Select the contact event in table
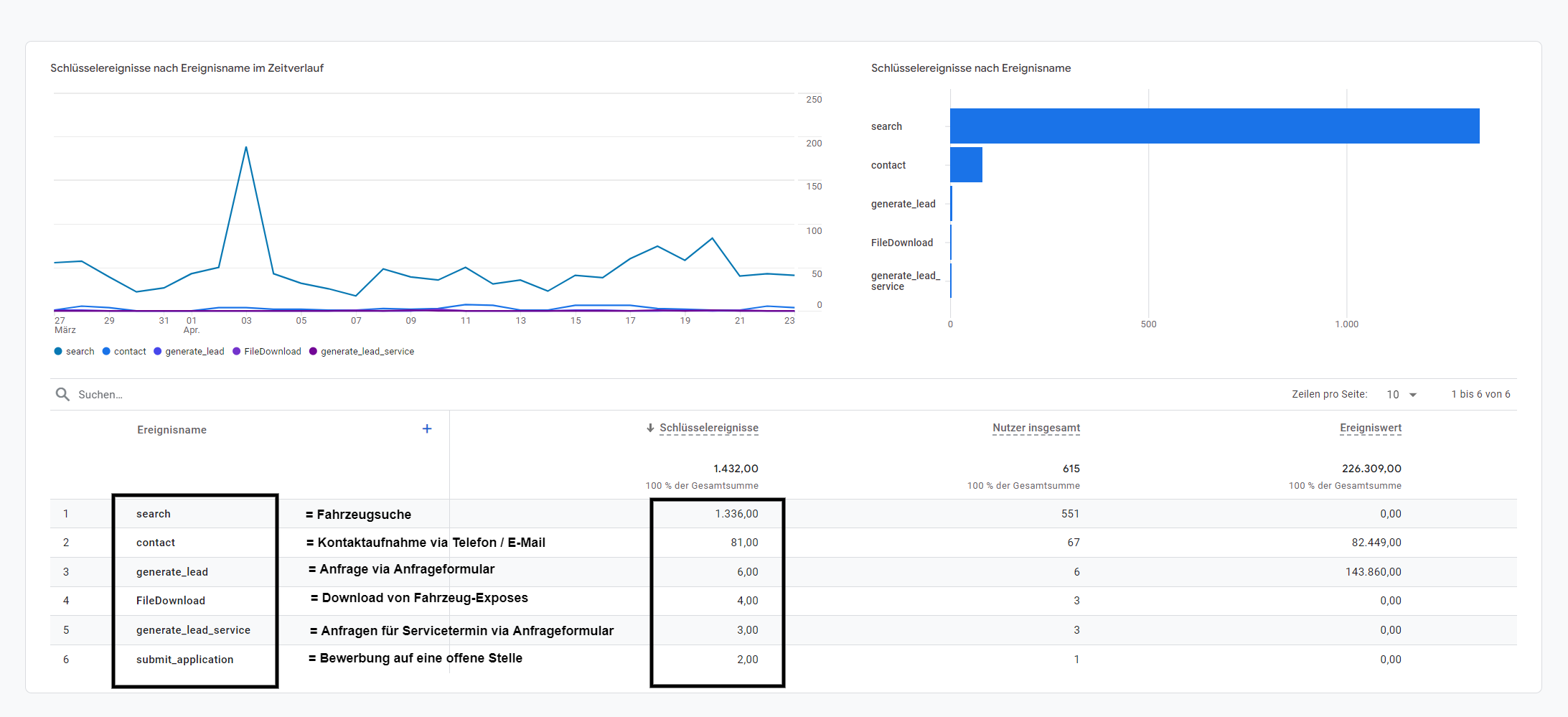 click(156, 543)
